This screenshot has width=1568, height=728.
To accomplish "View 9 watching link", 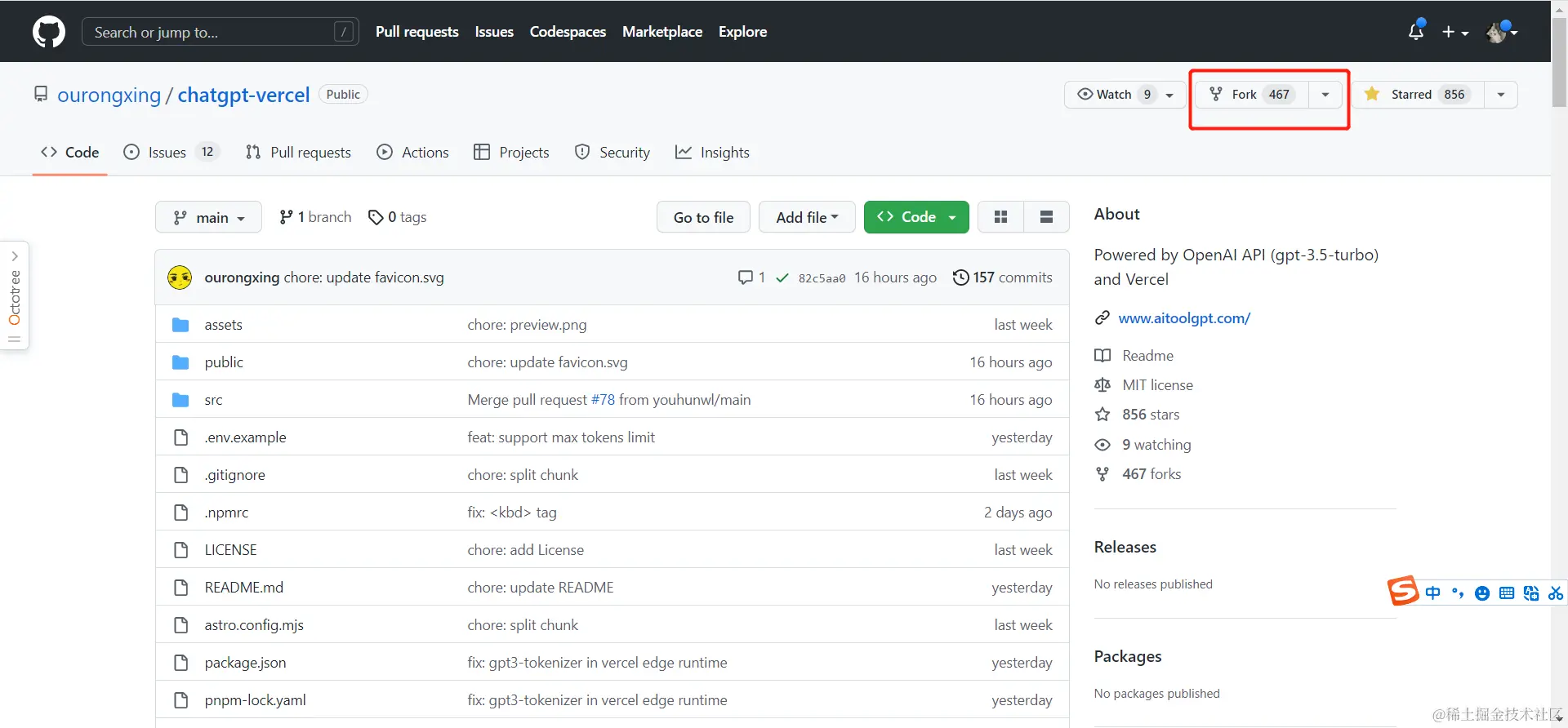I will tap(1143, 445).
